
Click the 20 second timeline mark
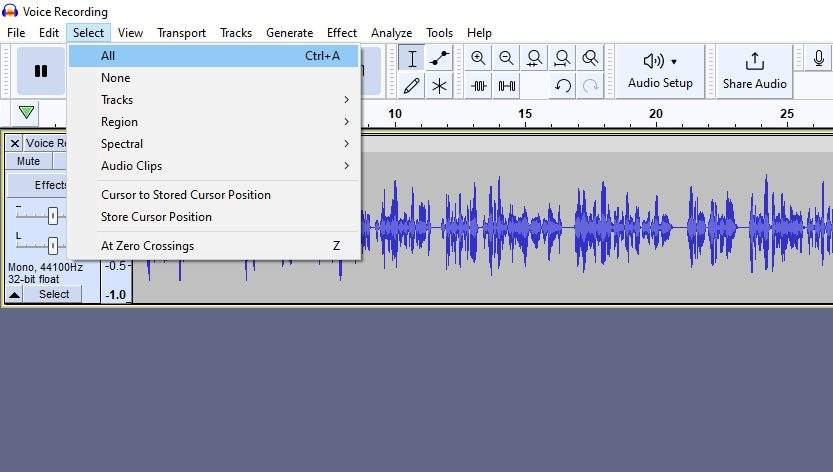656,114
